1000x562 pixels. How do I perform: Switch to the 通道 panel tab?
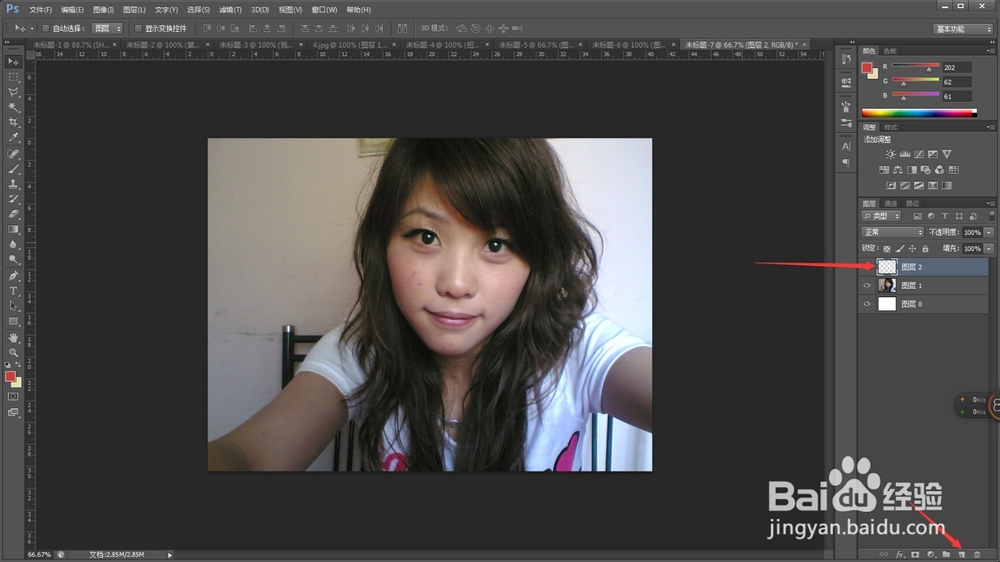click(x=890, y=203)
